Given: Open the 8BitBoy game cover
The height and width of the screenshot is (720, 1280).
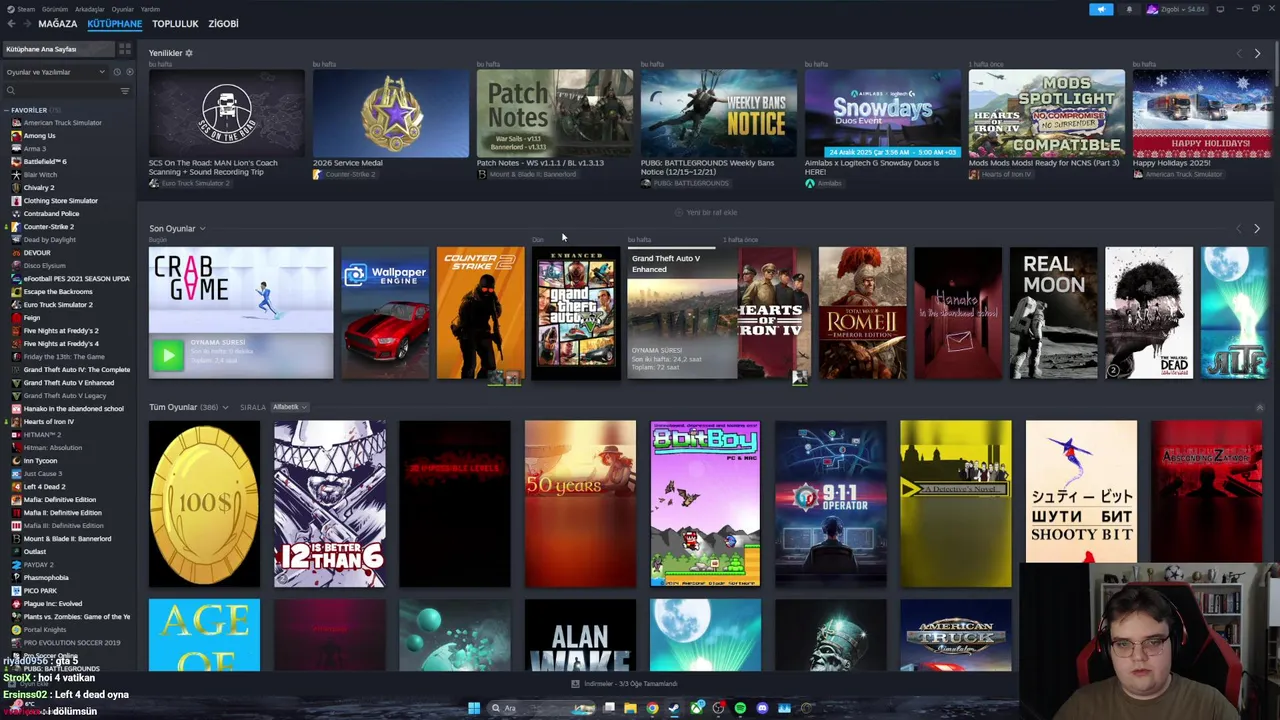Looking at the screenshot, I should (705, 504).
